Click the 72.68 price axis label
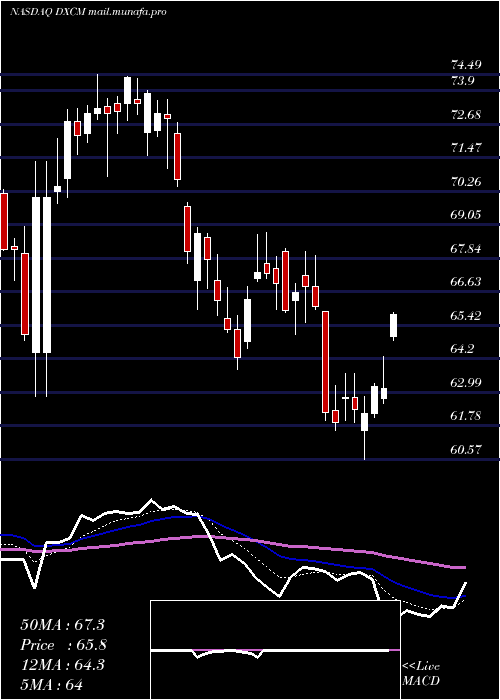The image size is (500, 700). (x=467, y=114)
